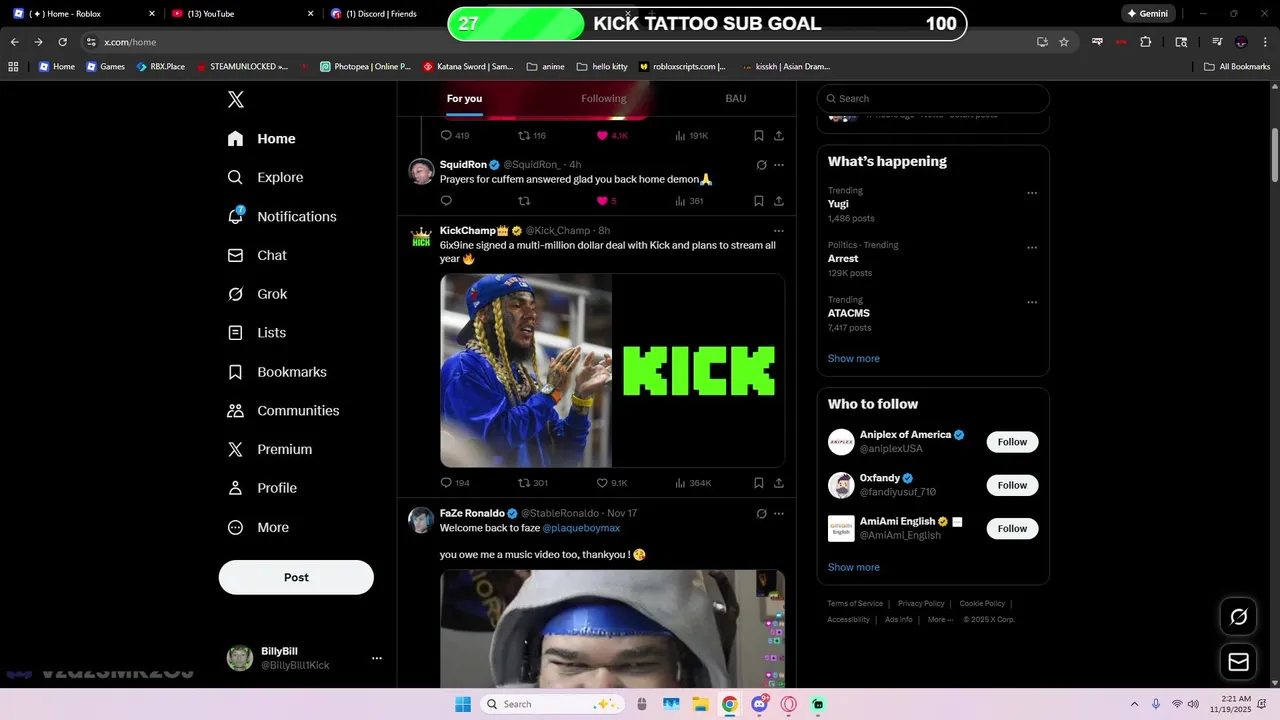1280x720 pixels.
Task: Bookmark the top post with 419 replies
Action: click(x=759, y=136)
